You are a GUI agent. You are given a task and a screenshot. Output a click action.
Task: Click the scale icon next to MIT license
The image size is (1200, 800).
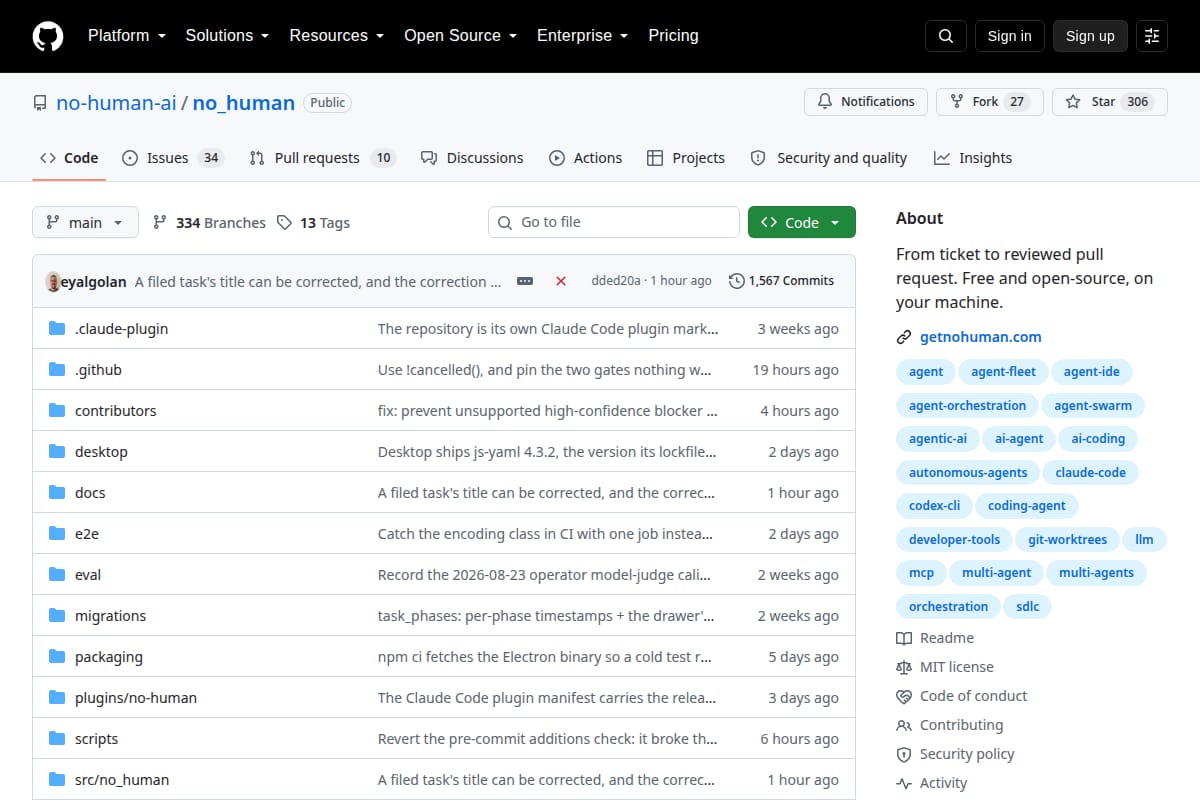(x=904, y=667)
